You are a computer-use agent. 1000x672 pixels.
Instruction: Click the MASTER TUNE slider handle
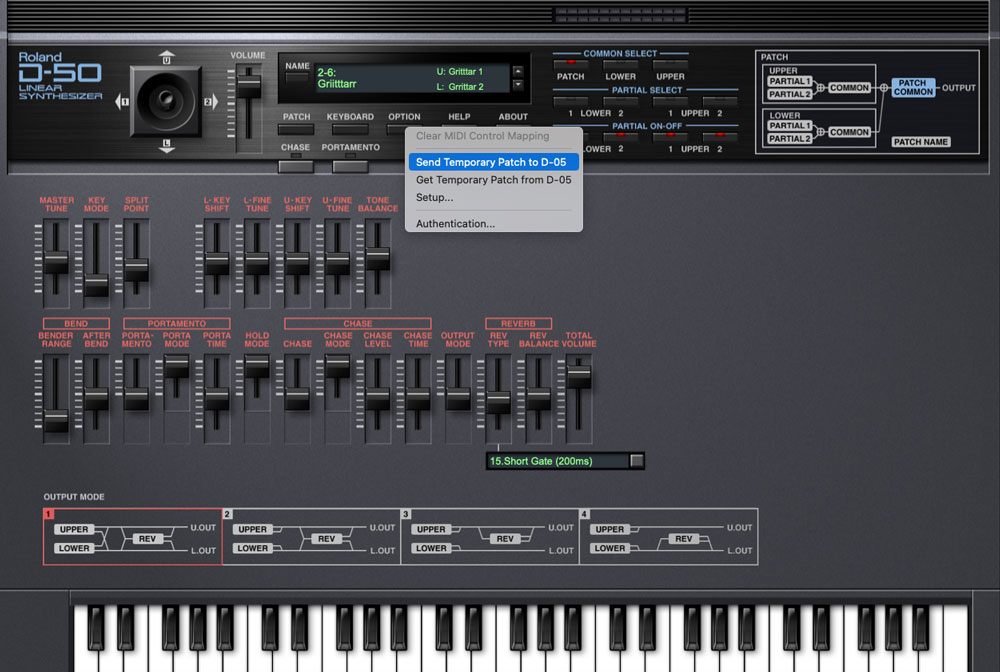56,263
